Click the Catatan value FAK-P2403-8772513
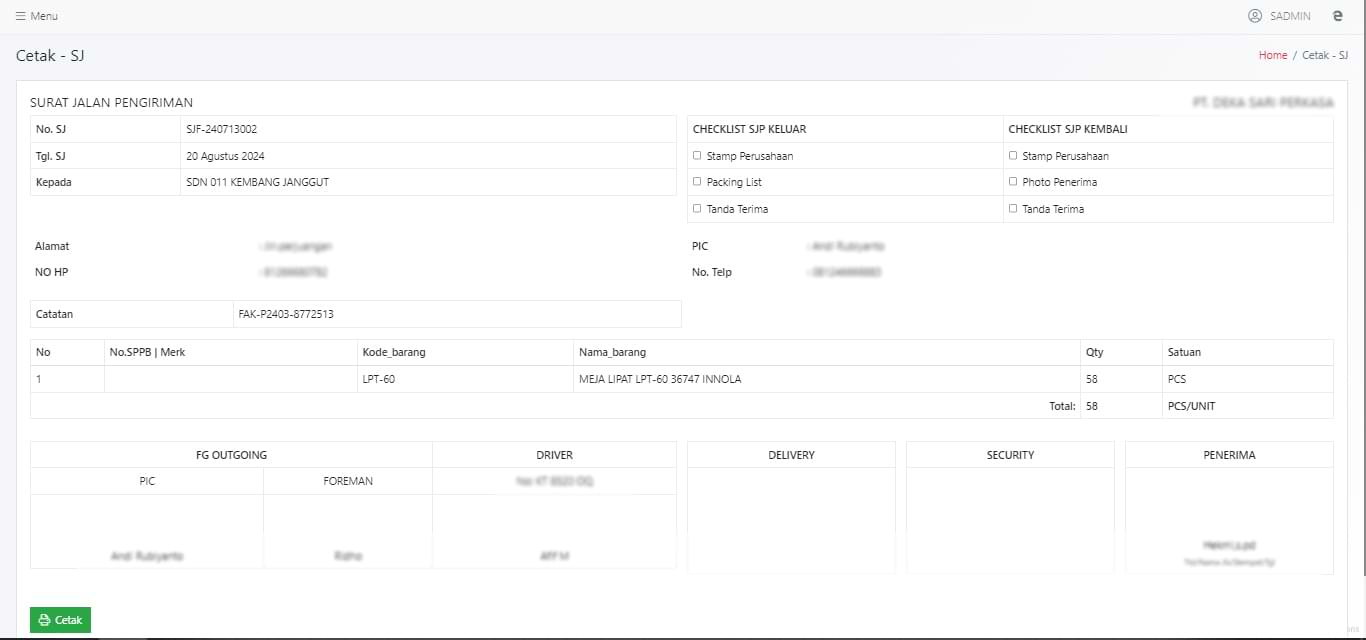Image resolution: width=1366 pixels, height=640 pixels. [x=285, y=314]
